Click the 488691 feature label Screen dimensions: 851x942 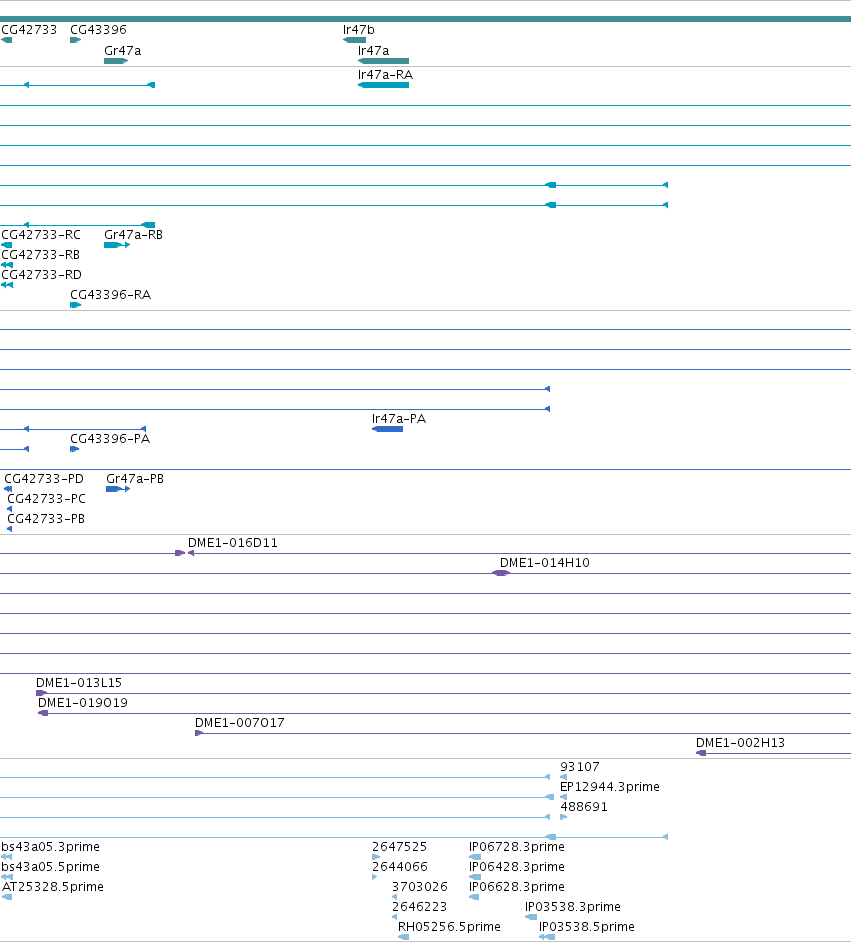point(584,806)
